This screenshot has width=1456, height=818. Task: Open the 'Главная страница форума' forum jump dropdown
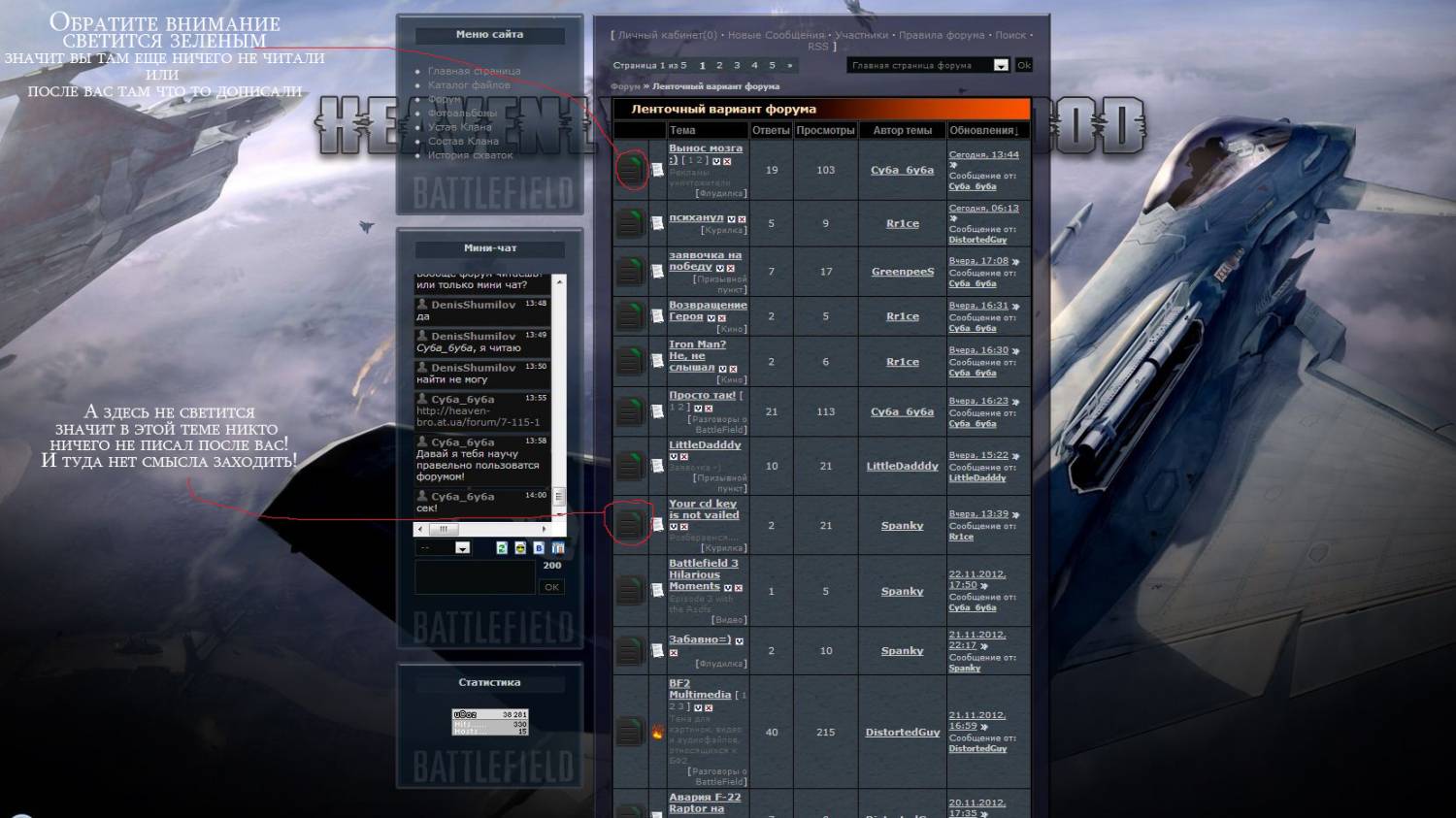[x=929, y=65]
